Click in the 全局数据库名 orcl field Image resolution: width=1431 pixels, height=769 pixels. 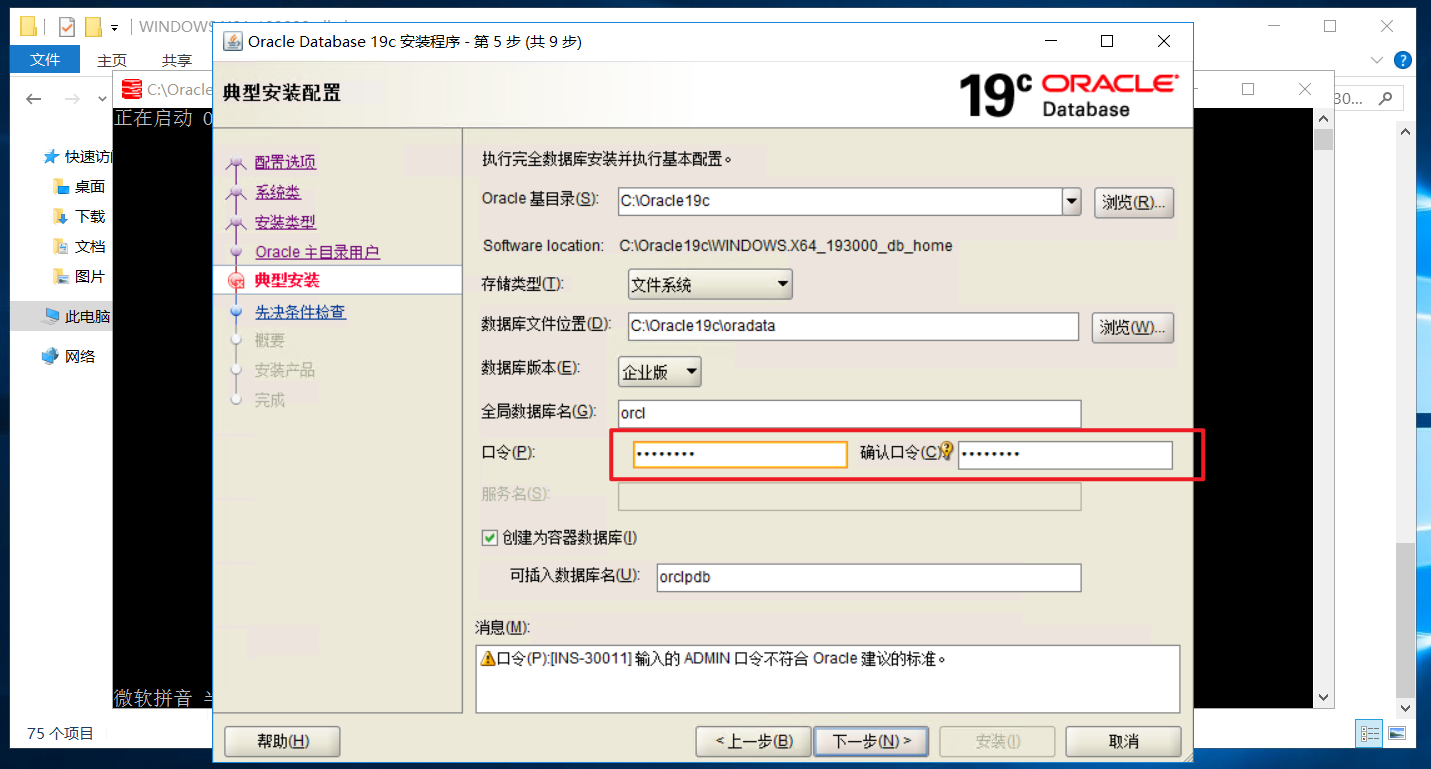850,413
